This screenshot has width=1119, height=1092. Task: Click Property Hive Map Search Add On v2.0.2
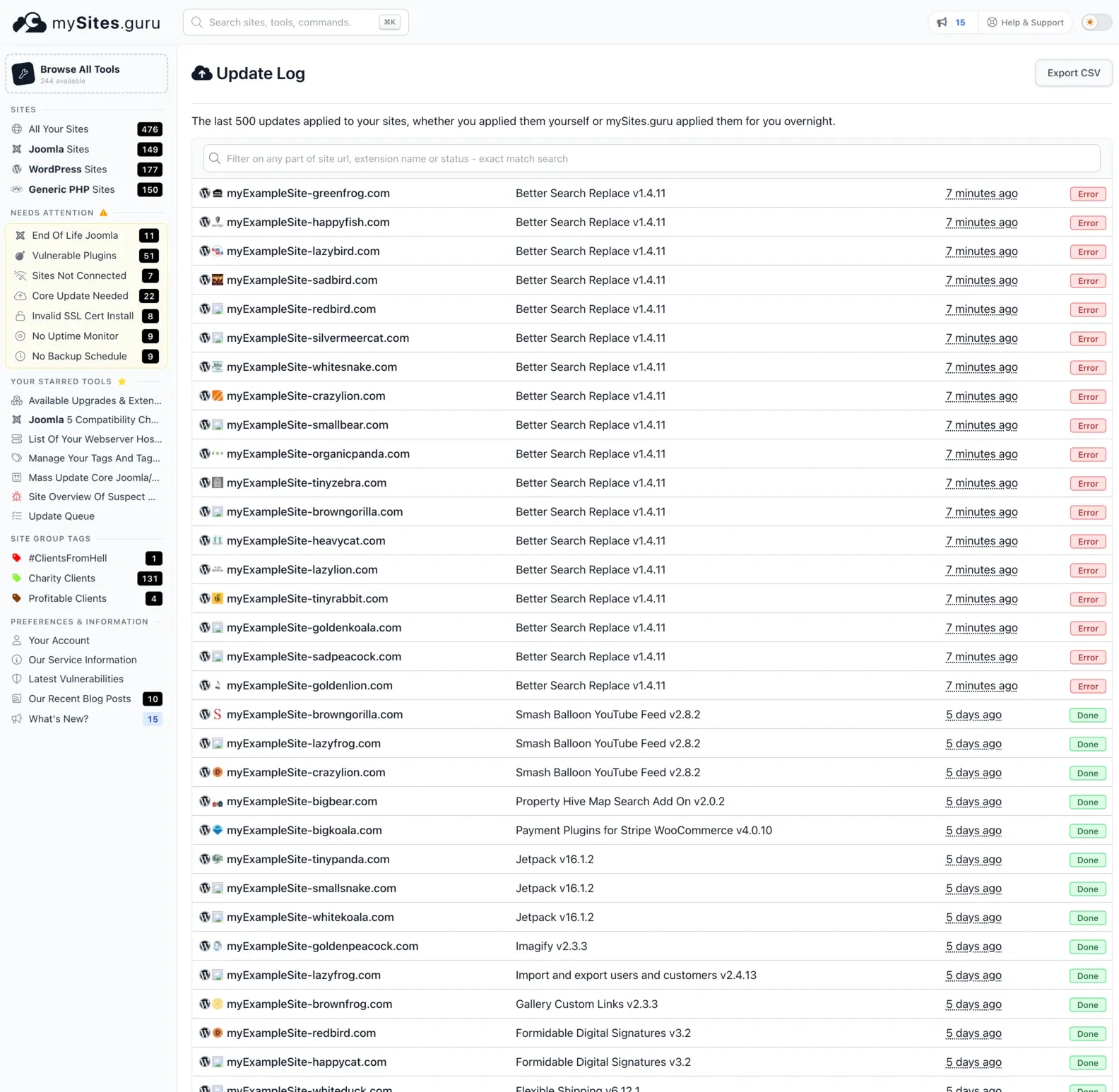(x=620, y=801)
